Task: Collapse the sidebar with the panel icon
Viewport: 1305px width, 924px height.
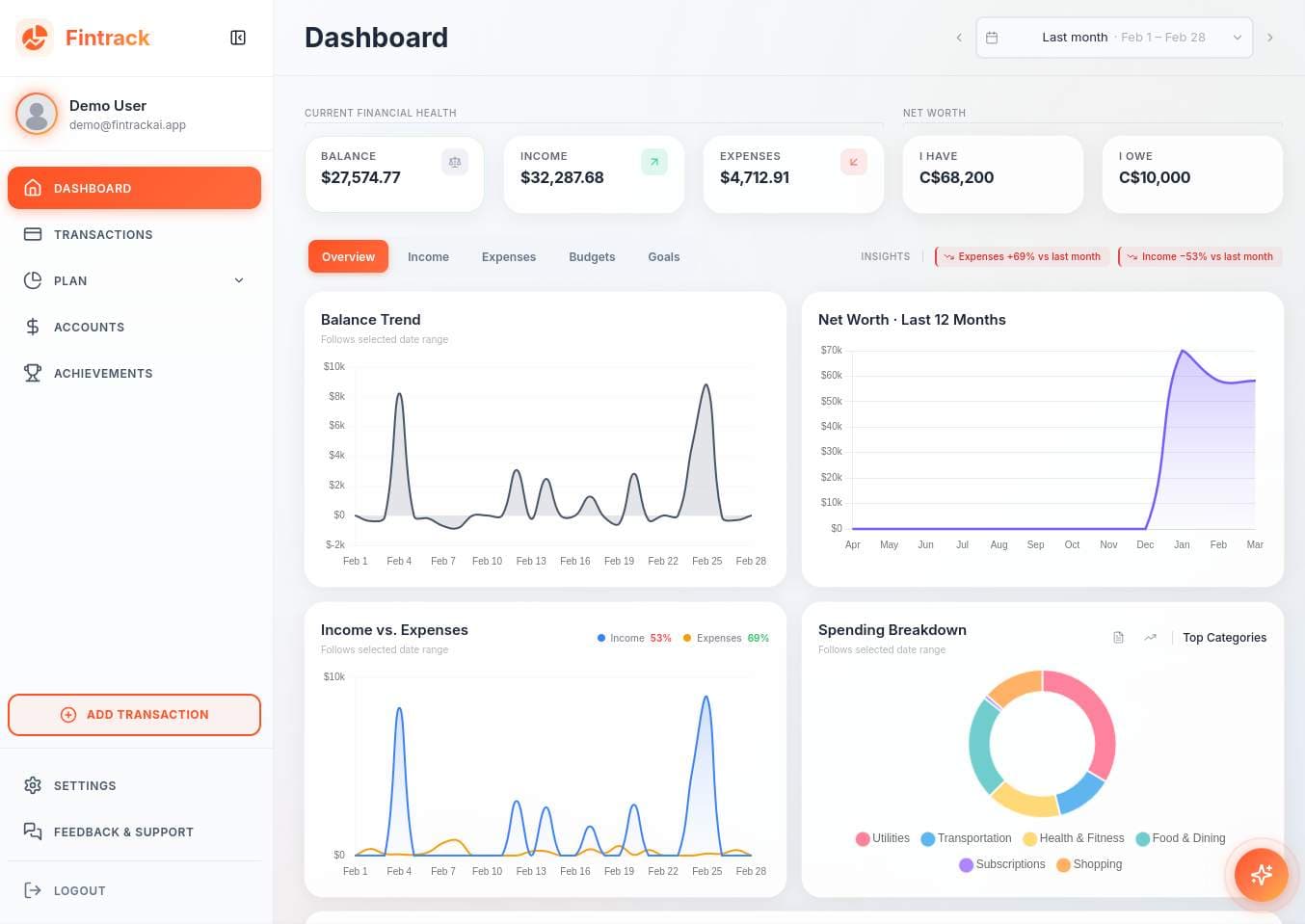Action: tap(237, 38)
